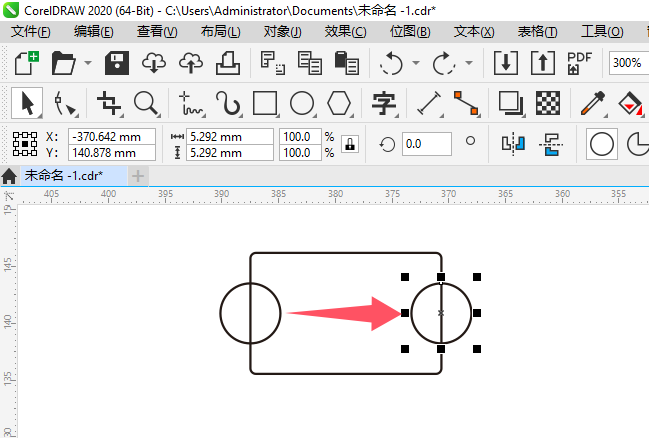Image resolution: width=649 pixels, height=438 pixels.
Task: Click the horizontal scale percent field
Action: (300, 137)
